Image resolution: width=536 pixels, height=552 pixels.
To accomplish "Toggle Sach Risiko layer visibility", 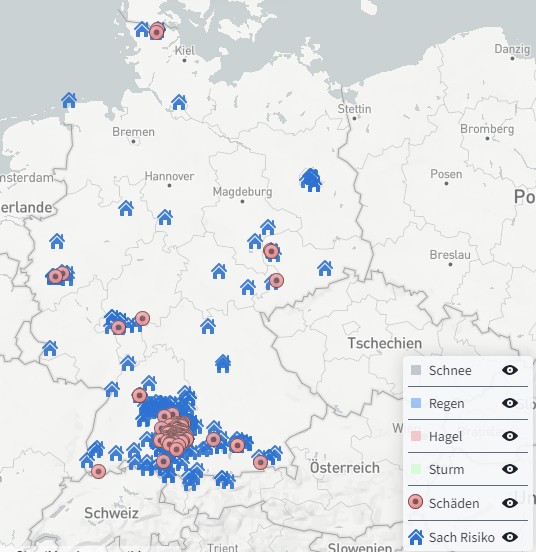I will [x=510, y=537].
